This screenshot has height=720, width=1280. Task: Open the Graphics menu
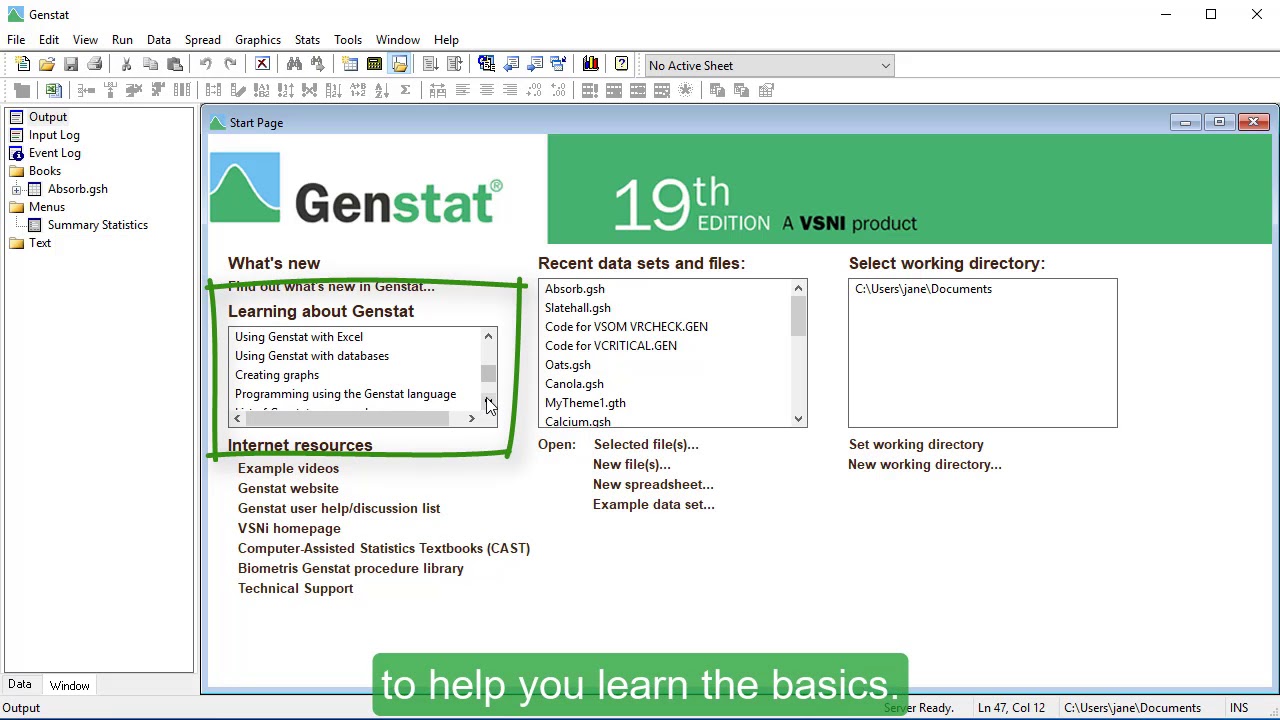pos(258,40)
